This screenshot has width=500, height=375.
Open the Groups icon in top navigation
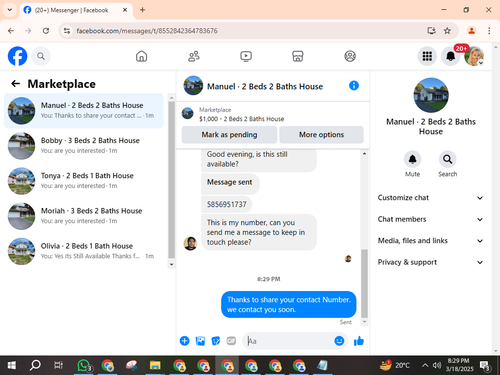tap(350, 56)
